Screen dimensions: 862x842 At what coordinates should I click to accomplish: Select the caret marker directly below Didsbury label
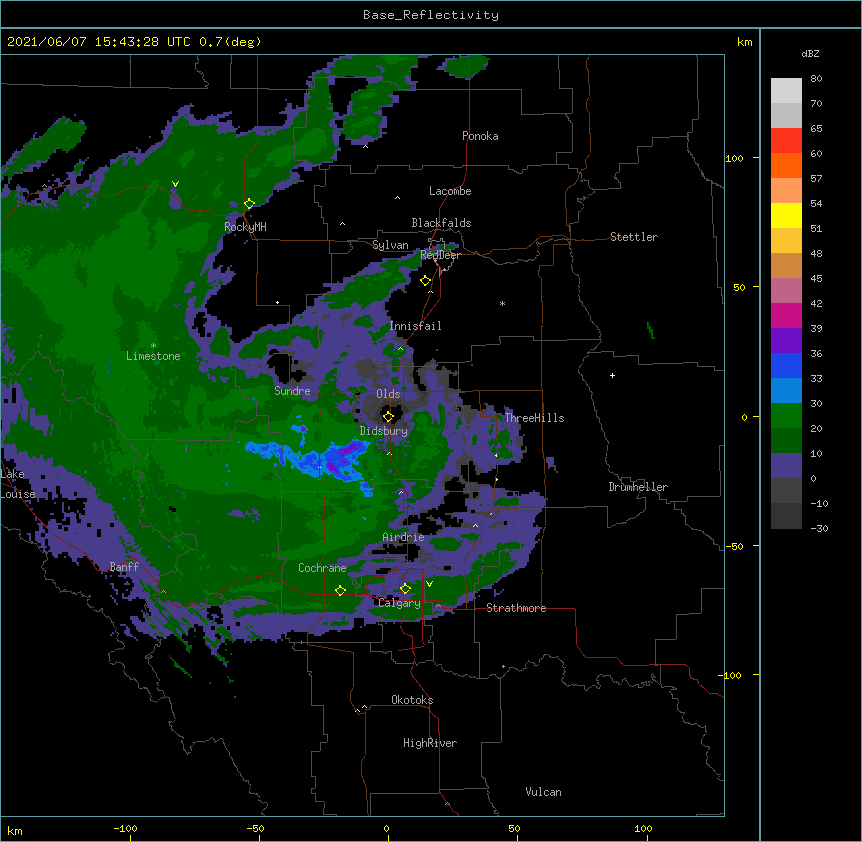point(389,453)
